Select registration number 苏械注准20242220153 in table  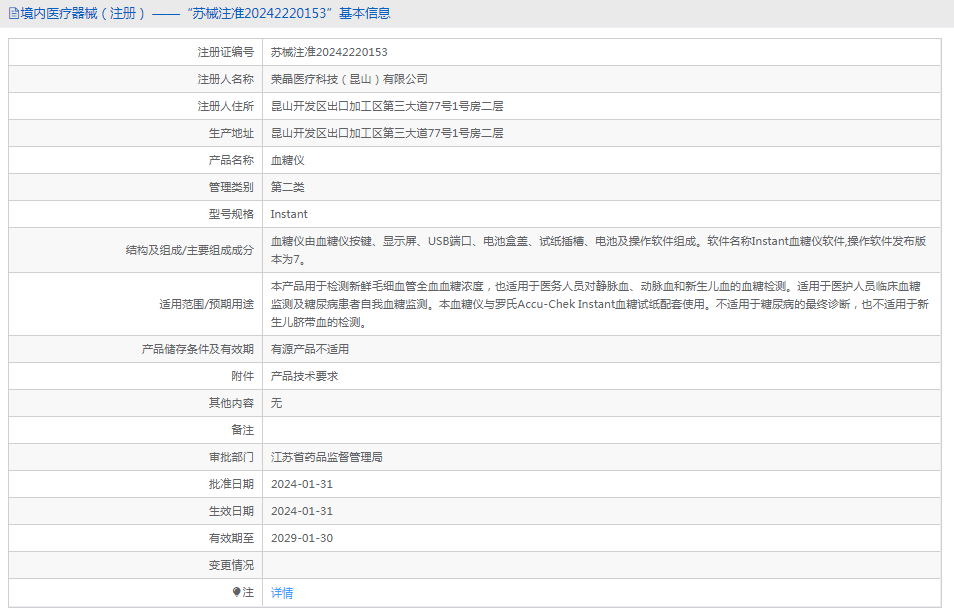[329, 52]
